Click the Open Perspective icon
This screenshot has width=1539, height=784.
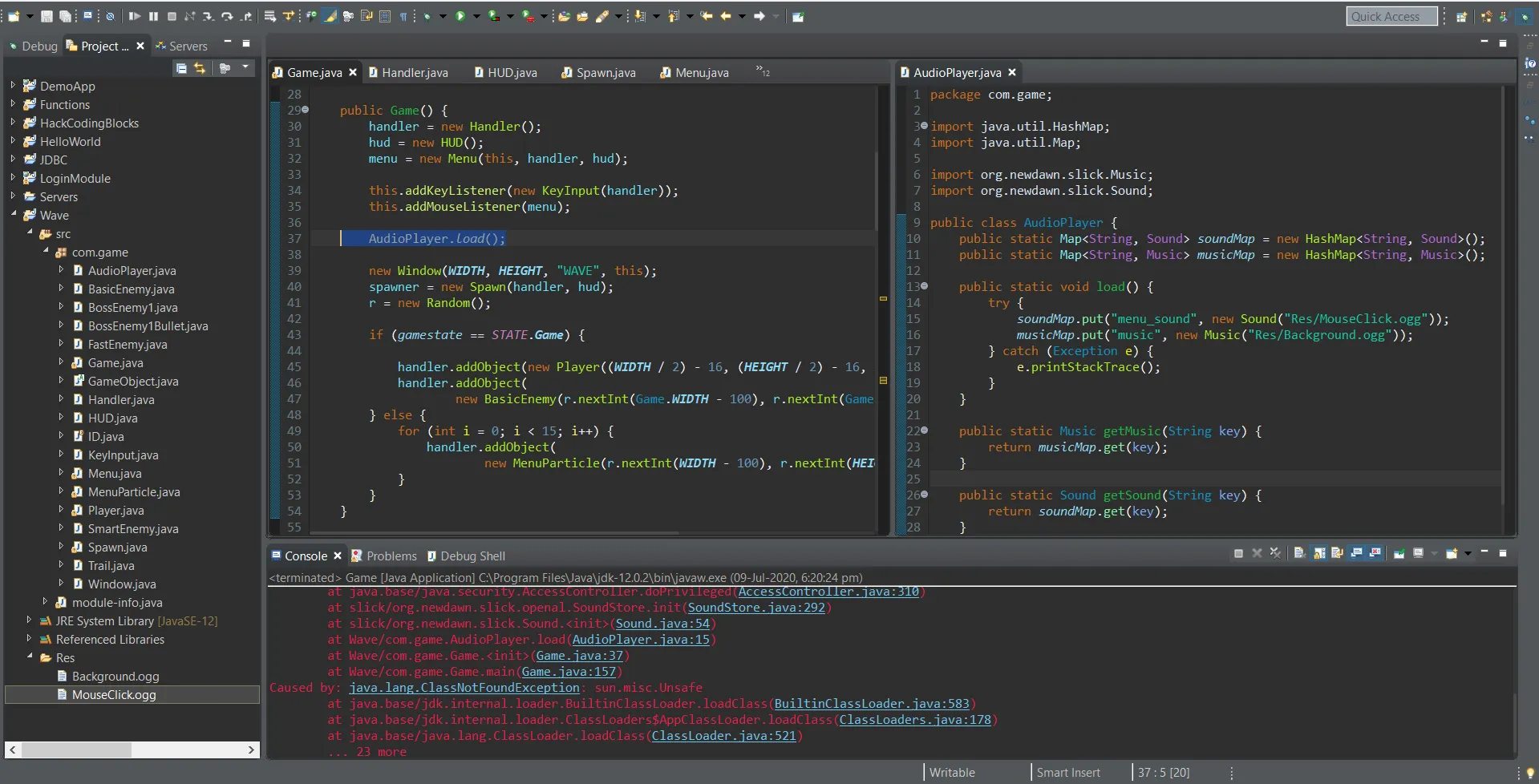click(1461, 17)
